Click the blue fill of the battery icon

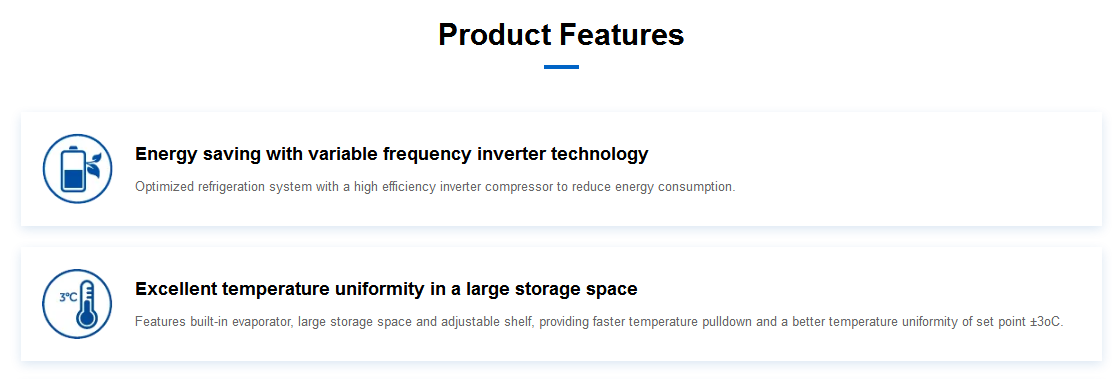click(74, 180)
